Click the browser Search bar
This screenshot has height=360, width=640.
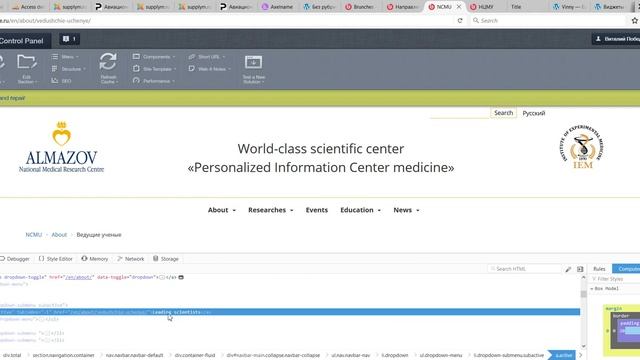click(549, 20)
